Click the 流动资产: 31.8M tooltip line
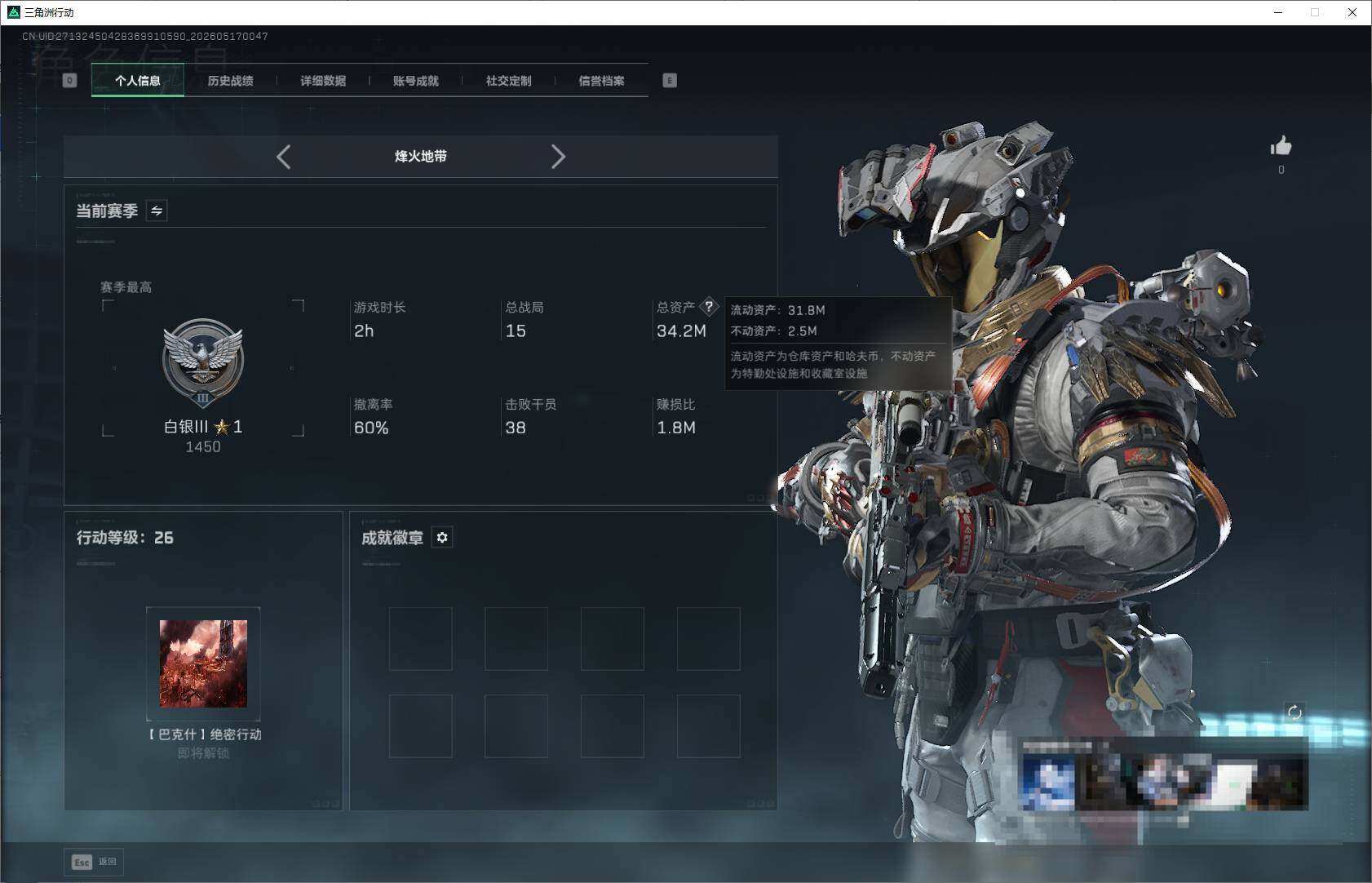1372x883 pixels. pyautogui.click(x=777, y=310)
